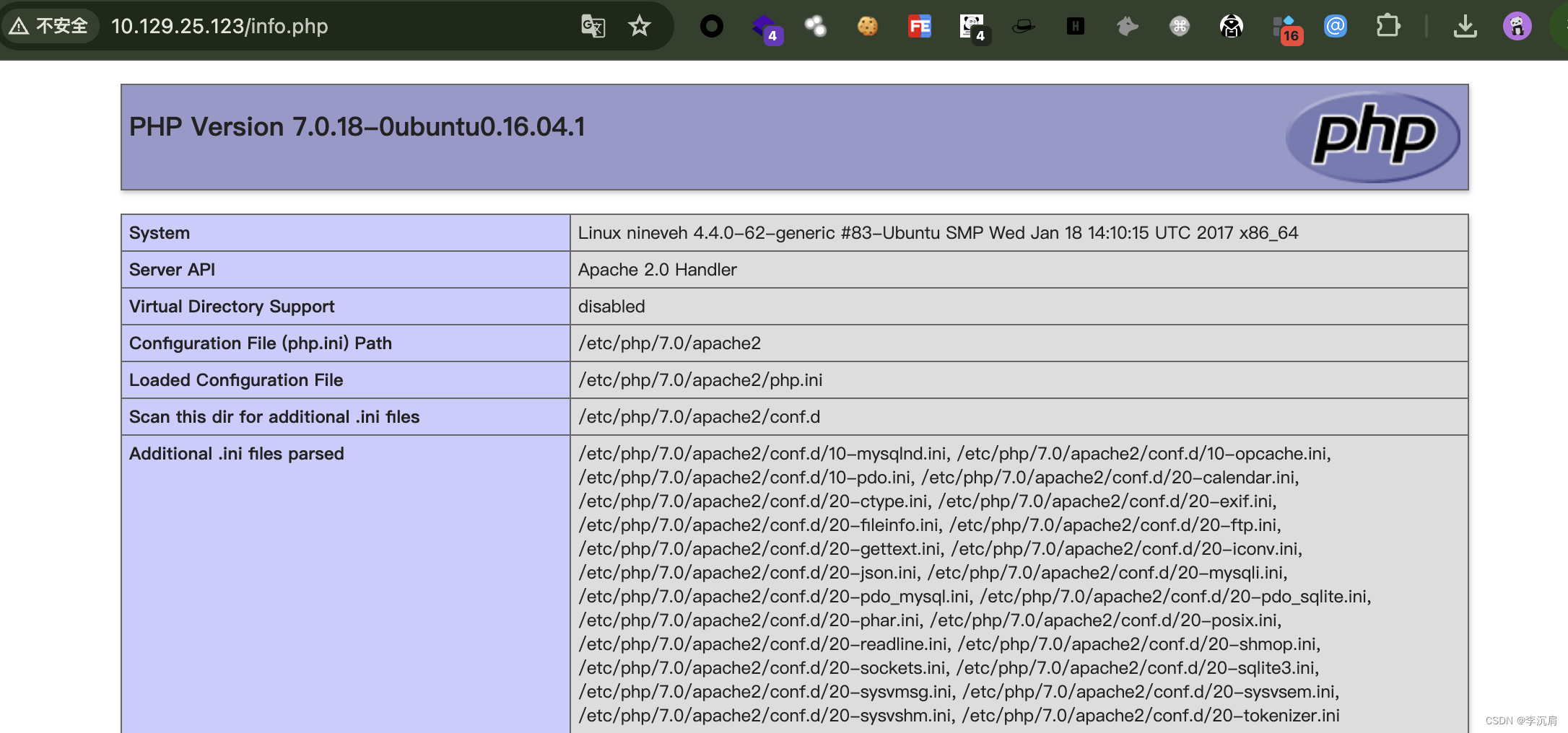
Task: Click the Virtual Directory Support label
Action: 232,307
